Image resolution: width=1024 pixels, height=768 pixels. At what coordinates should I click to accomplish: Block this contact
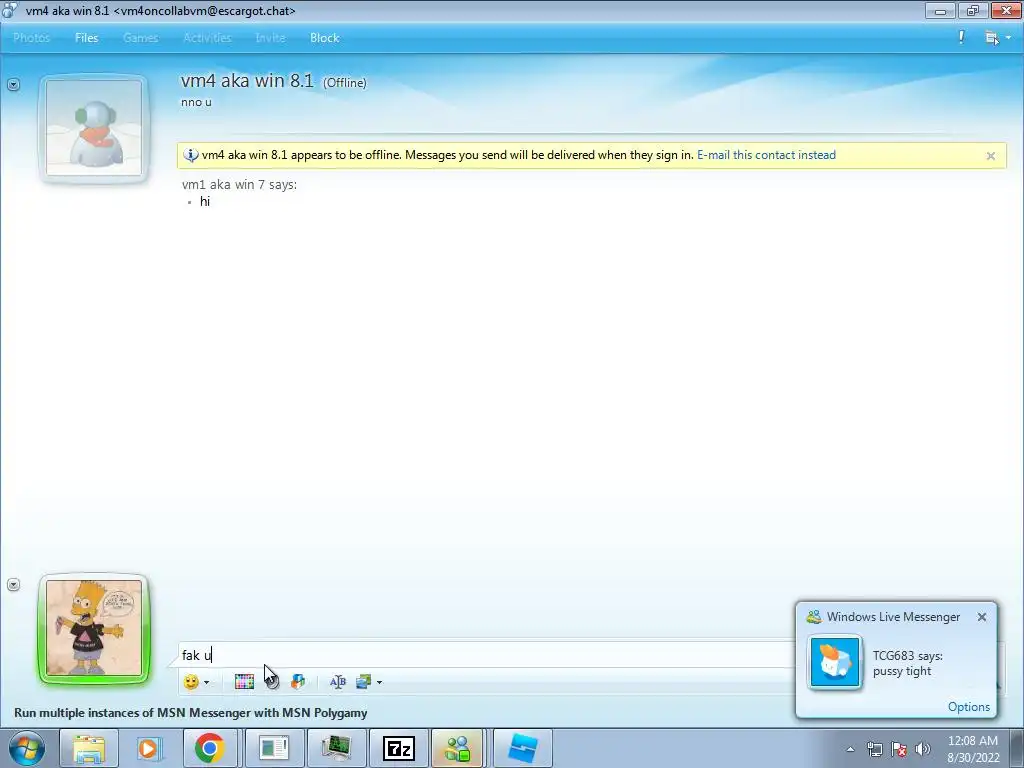(325, 38)
